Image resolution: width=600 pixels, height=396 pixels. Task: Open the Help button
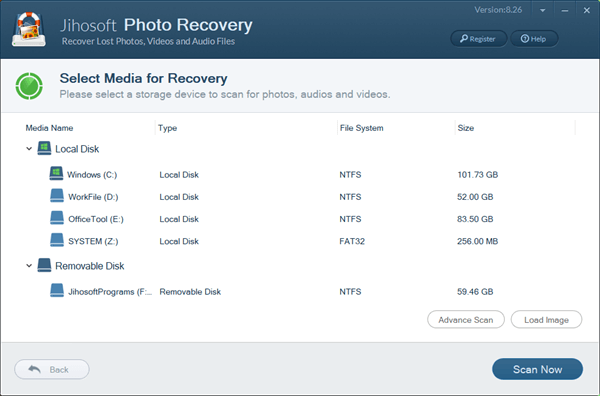(x=534, y=39)
